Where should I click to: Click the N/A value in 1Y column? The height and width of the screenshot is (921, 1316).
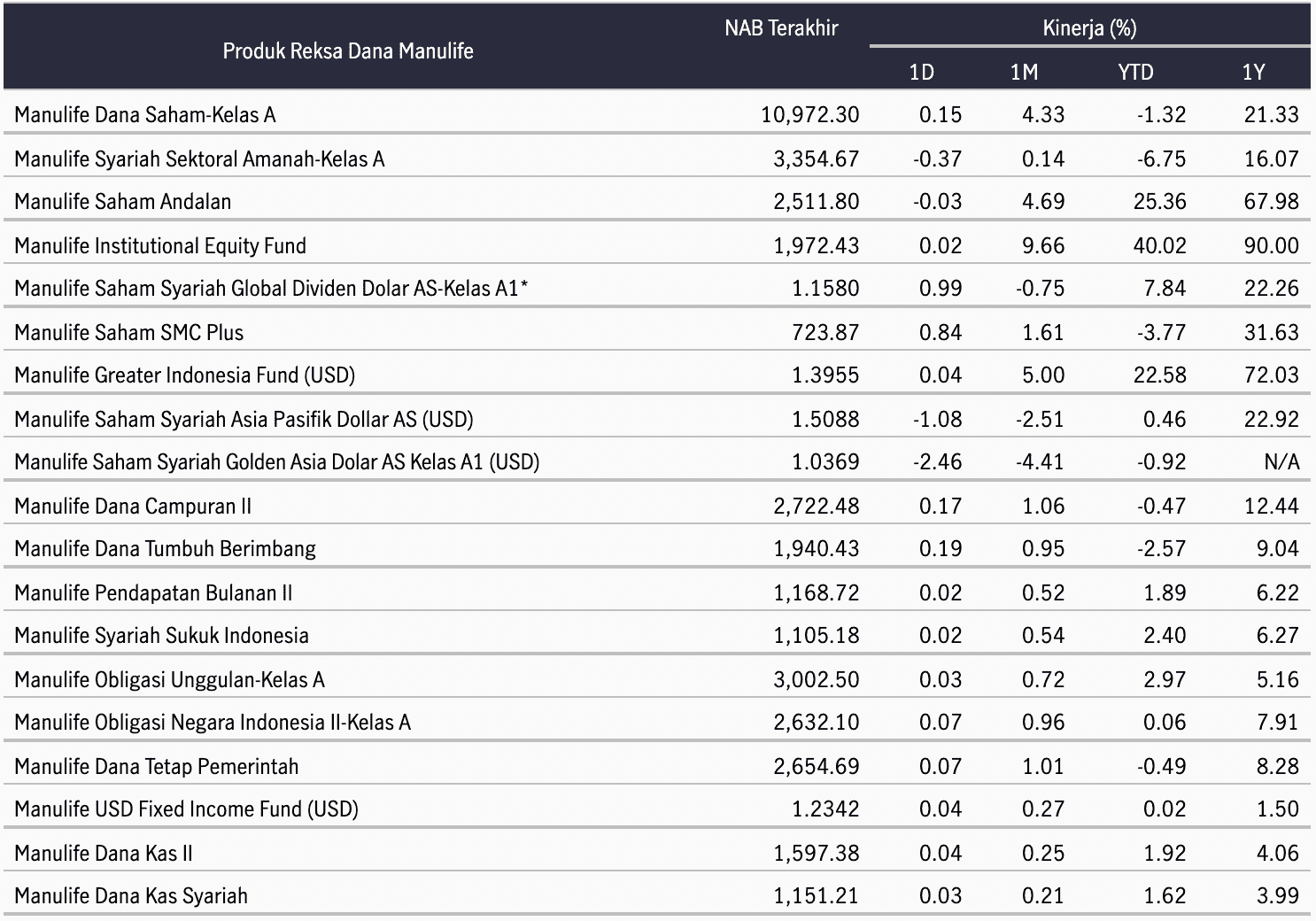(x=1281, y=461)
